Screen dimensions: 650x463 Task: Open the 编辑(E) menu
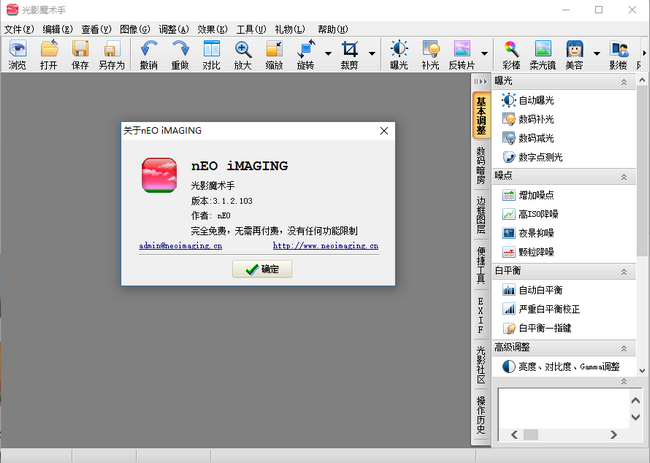pyautogui.click(x=58, y=29)
